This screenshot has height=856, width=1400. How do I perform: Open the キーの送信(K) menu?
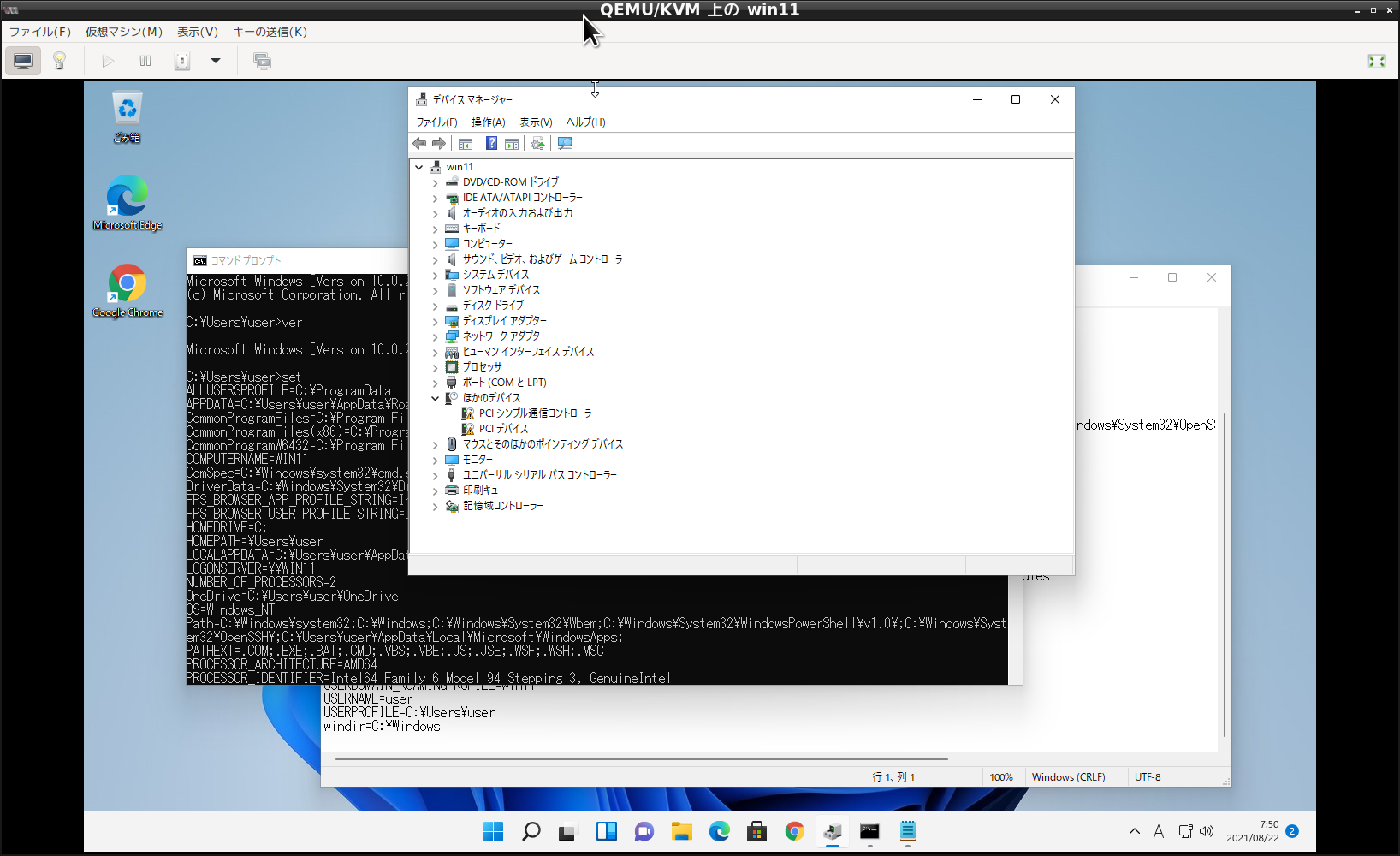pyautogui.click(x=270, y=32)
